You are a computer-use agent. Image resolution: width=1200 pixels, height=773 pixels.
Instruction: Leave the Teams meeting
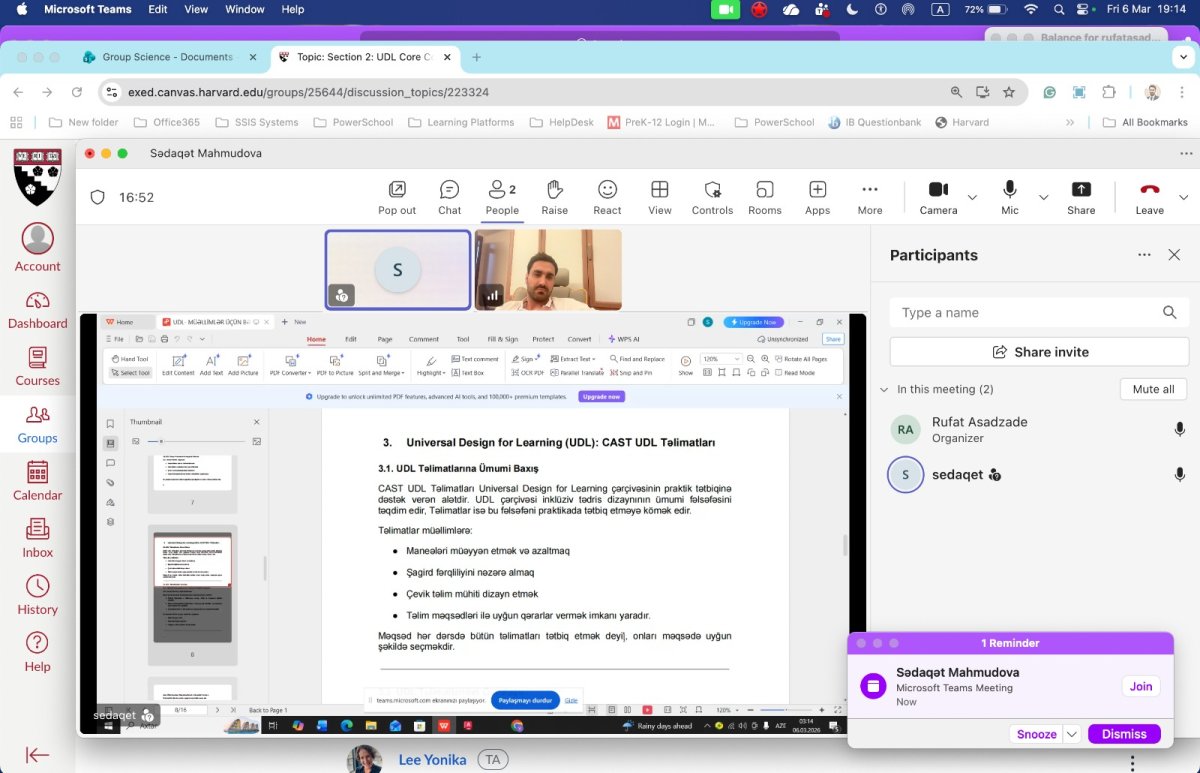(x=1150, y=196)
